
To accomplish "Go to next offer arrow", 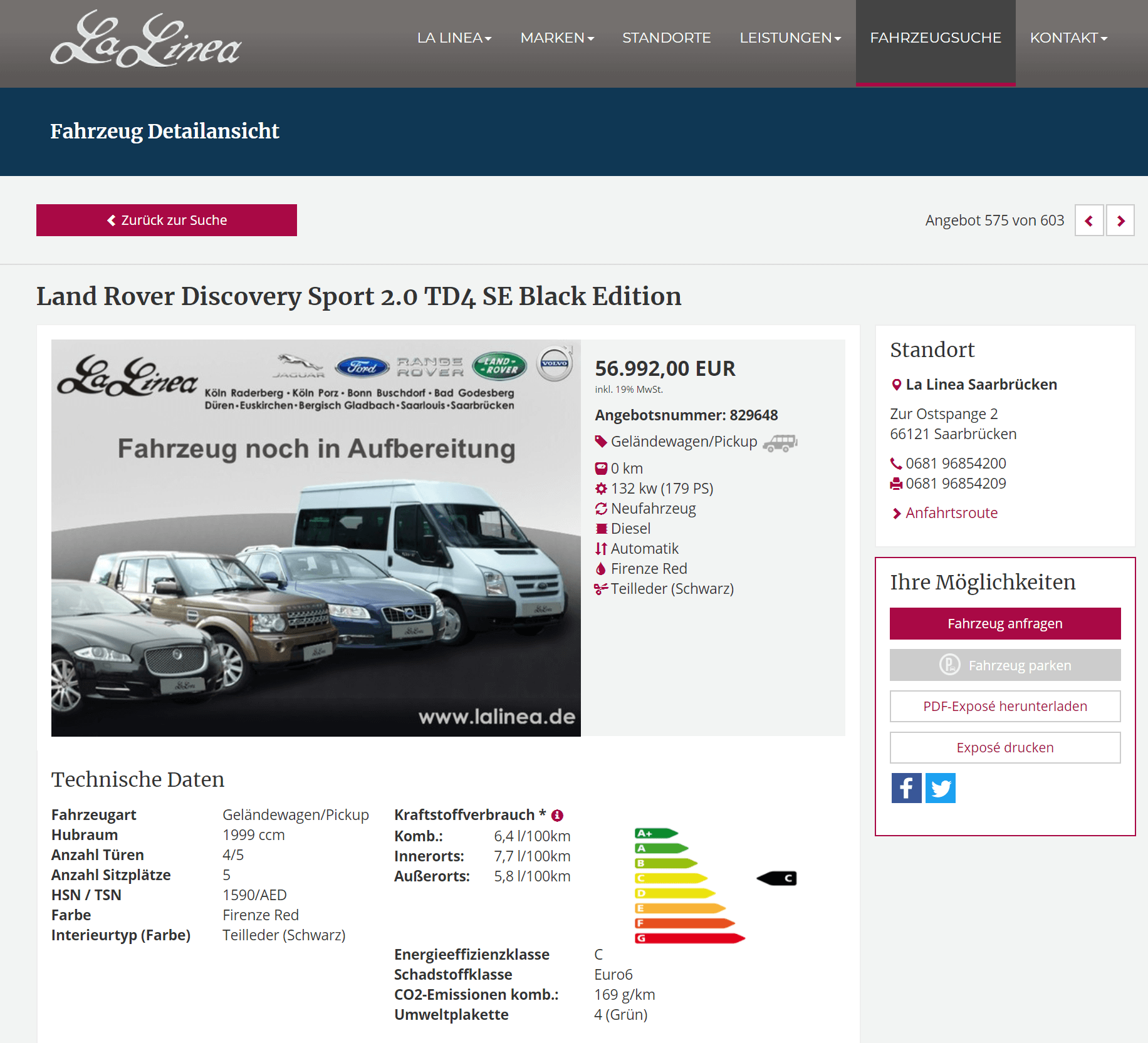I will click(1120, 221).
